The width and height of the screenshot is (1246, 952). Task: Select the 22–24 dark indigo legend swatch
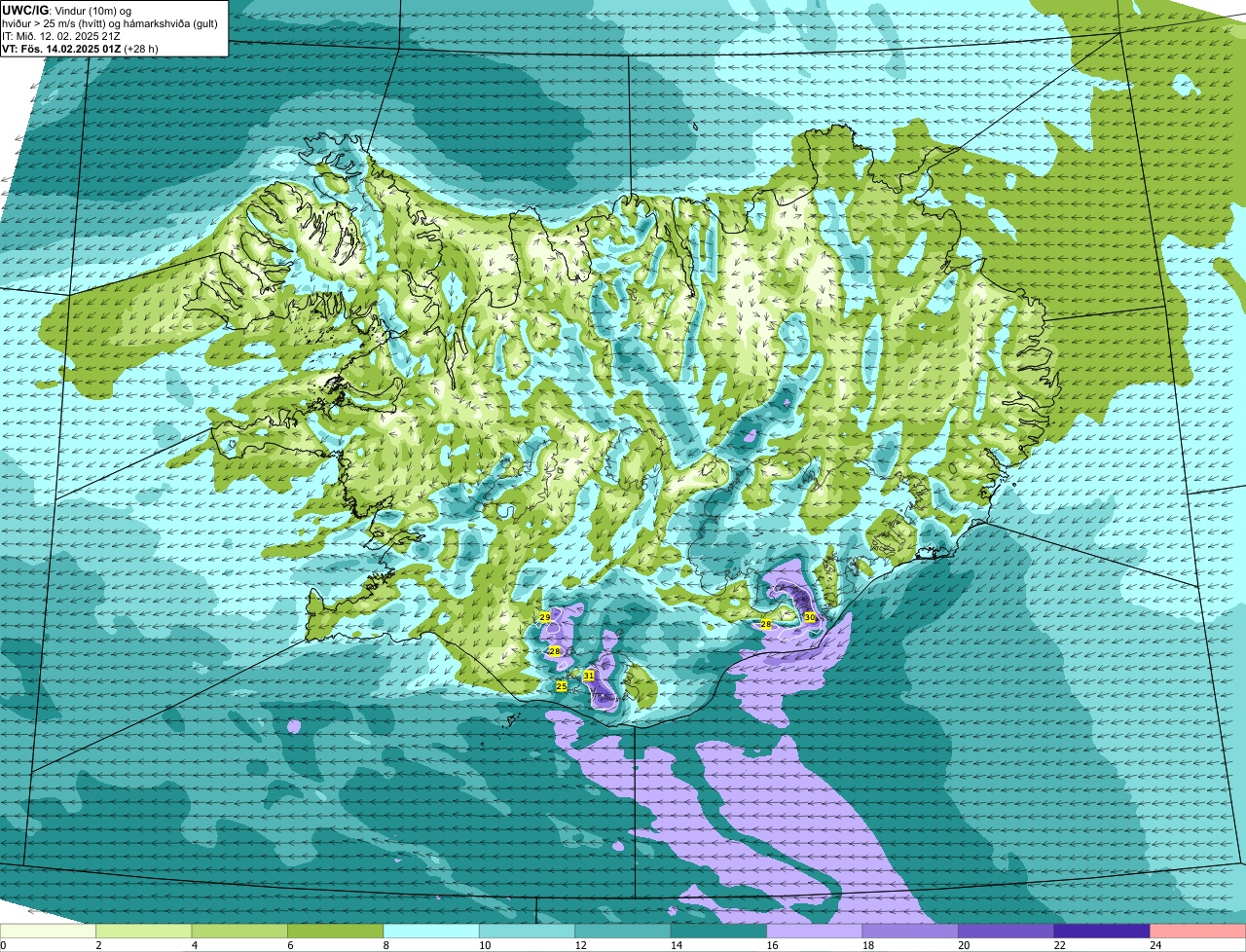tap(1103, 931)
